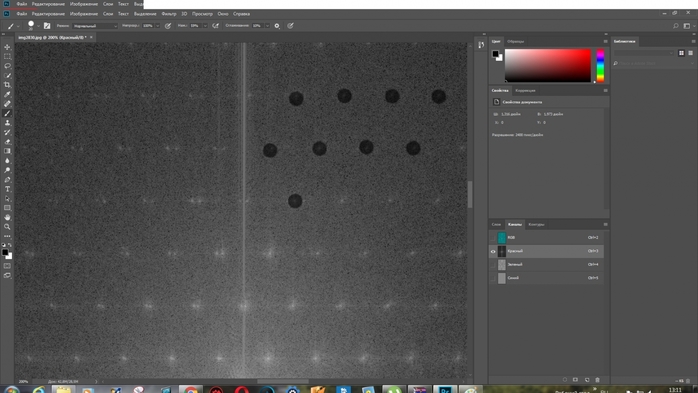Select the Clone Stamp tool
The height and width of the screenshot is (393, 698).
(x=7, y=123)
